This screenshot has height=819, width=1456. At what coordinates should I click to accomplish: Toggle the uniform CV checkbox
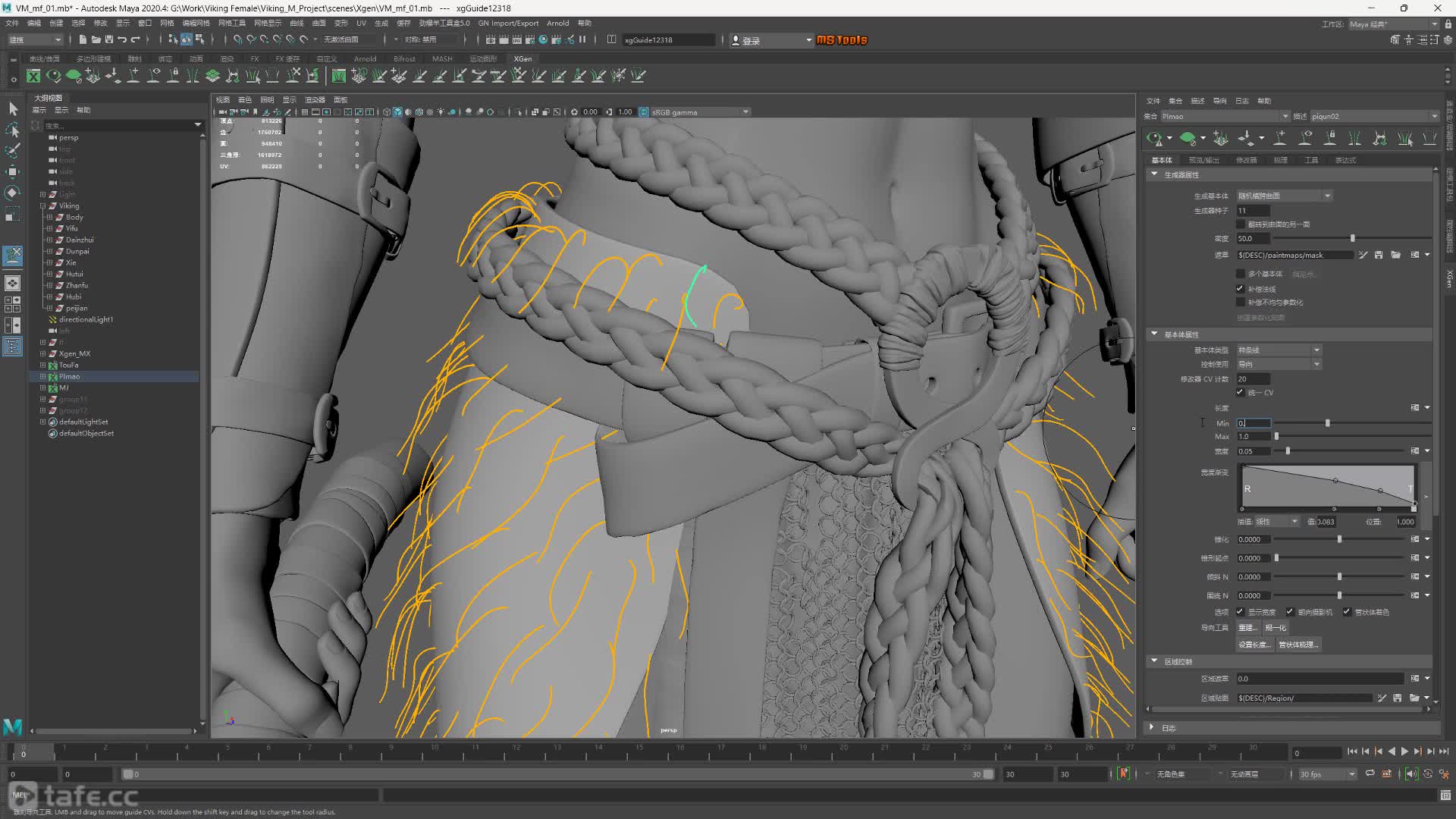tap(1241, 393)
